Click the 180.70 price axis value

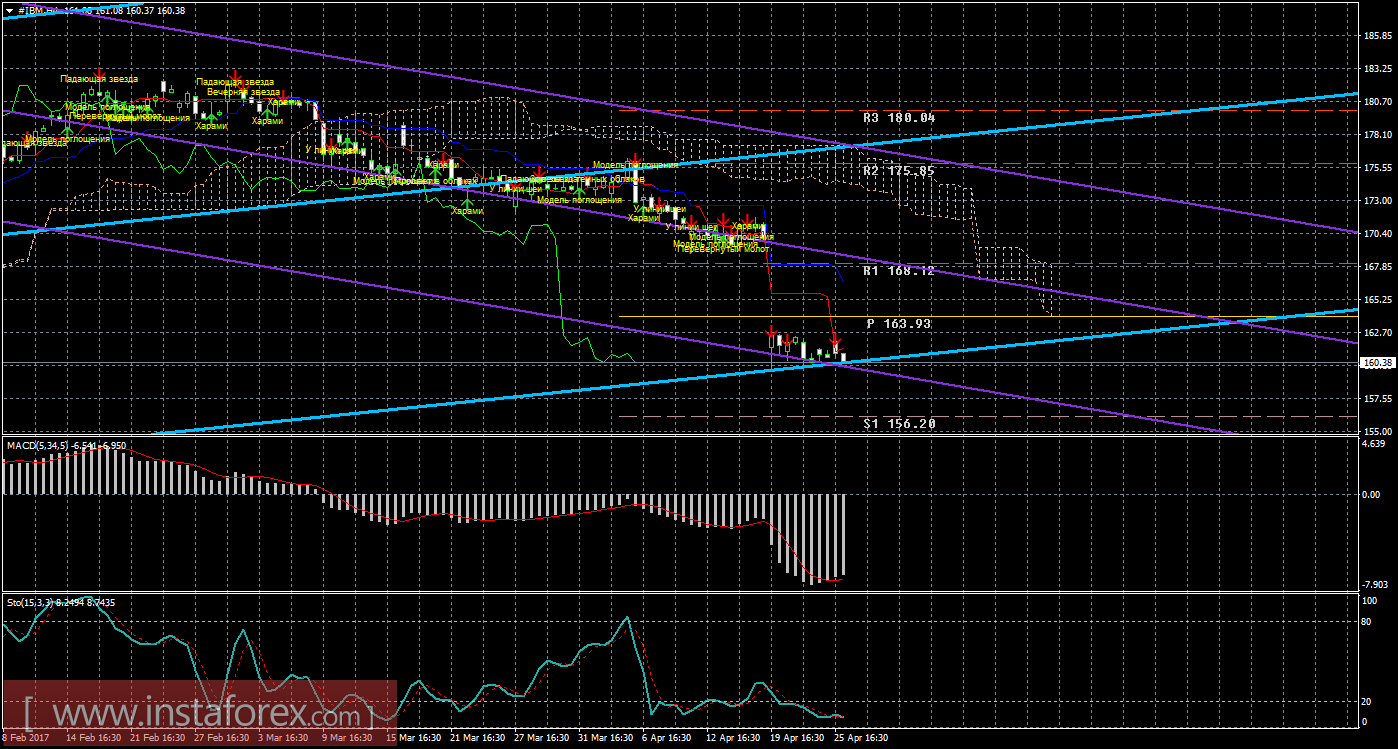(1378, 102)
